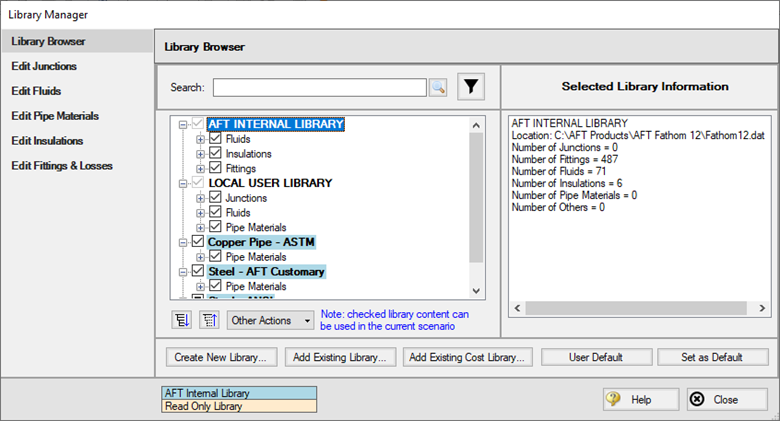Collapse the LOCAL USER LIBRARY node
Viewport: 780px width, 421px height.
click(183, 184)
